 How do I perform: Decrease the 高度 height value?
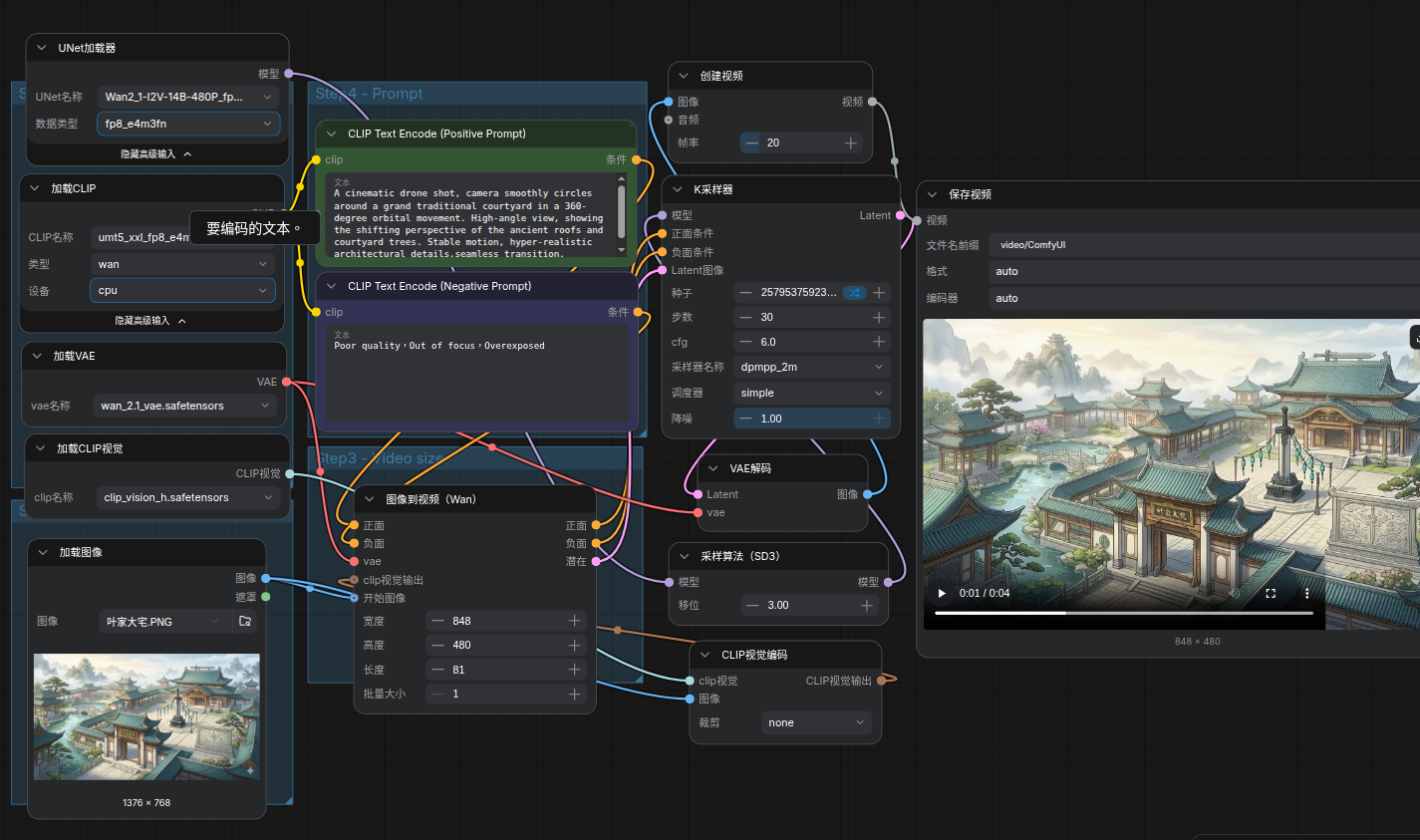(x=436, y=645)
